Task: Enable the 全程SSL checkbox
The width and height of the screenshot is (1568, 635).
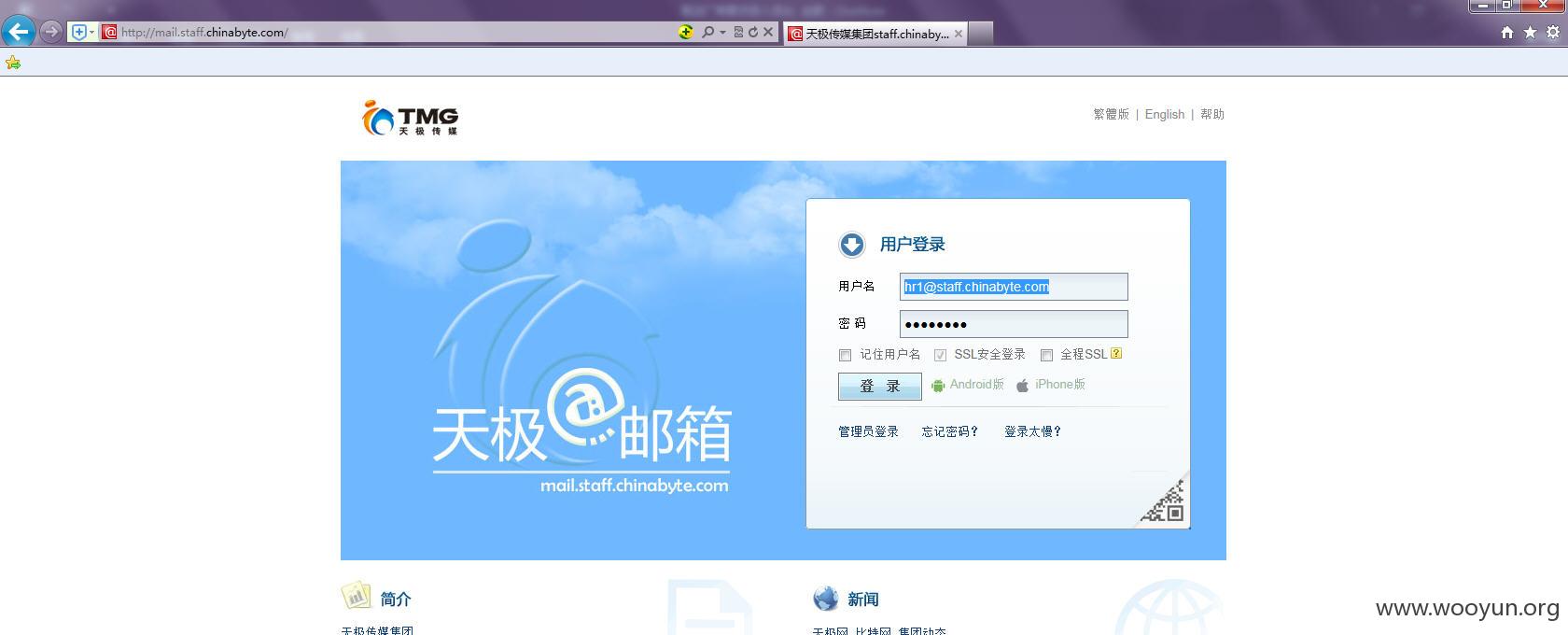Action: point(1046,355)
